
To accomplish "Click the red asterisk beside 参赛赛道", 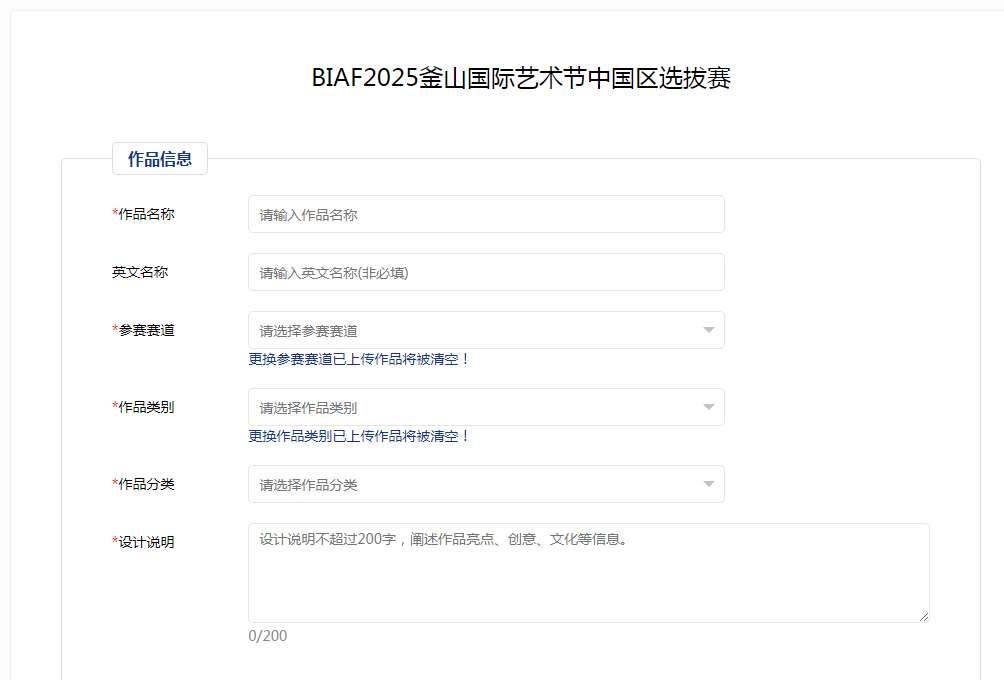I will coord(112,329).
